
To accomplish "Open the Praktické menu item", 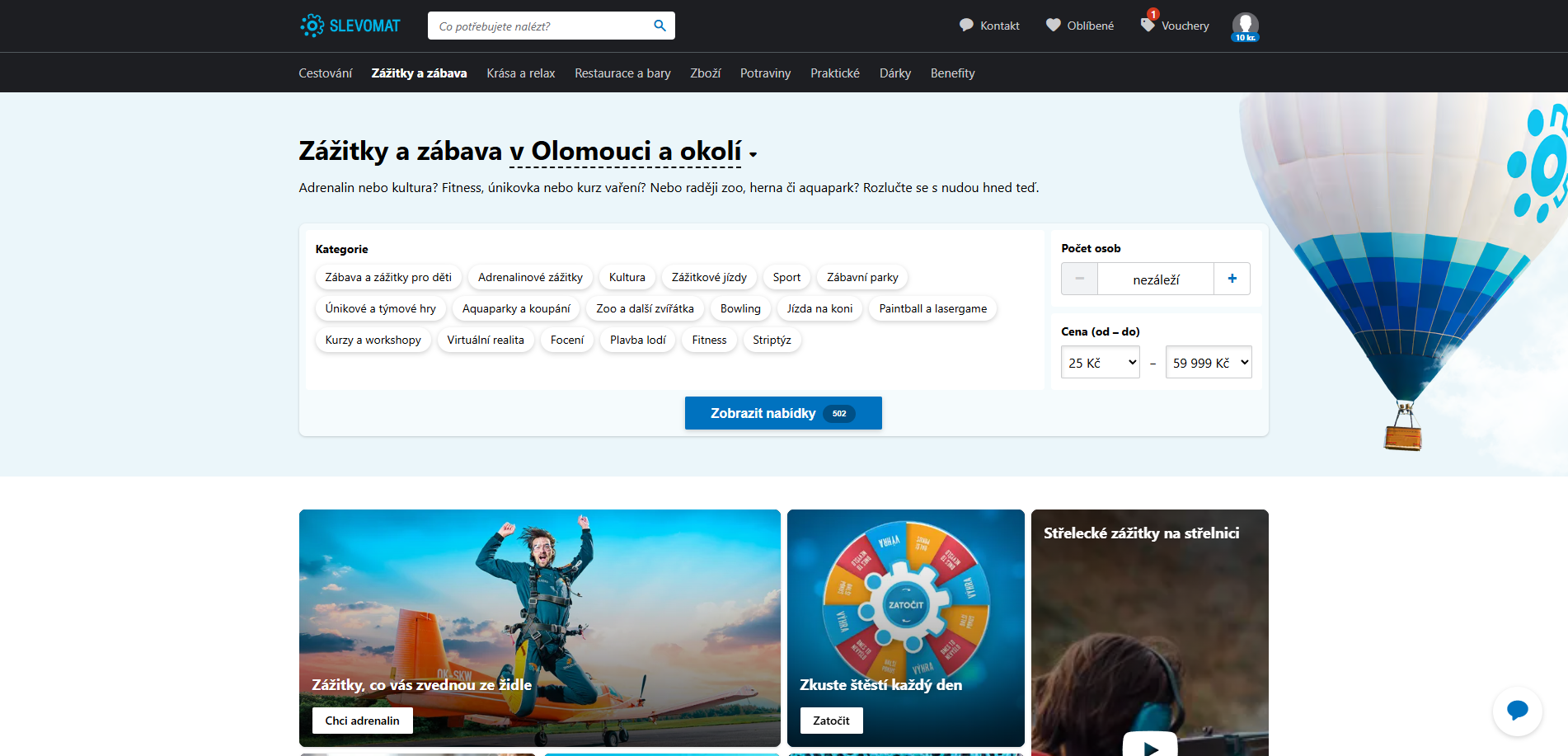I will pyautogui.click(x=835, y=73).
